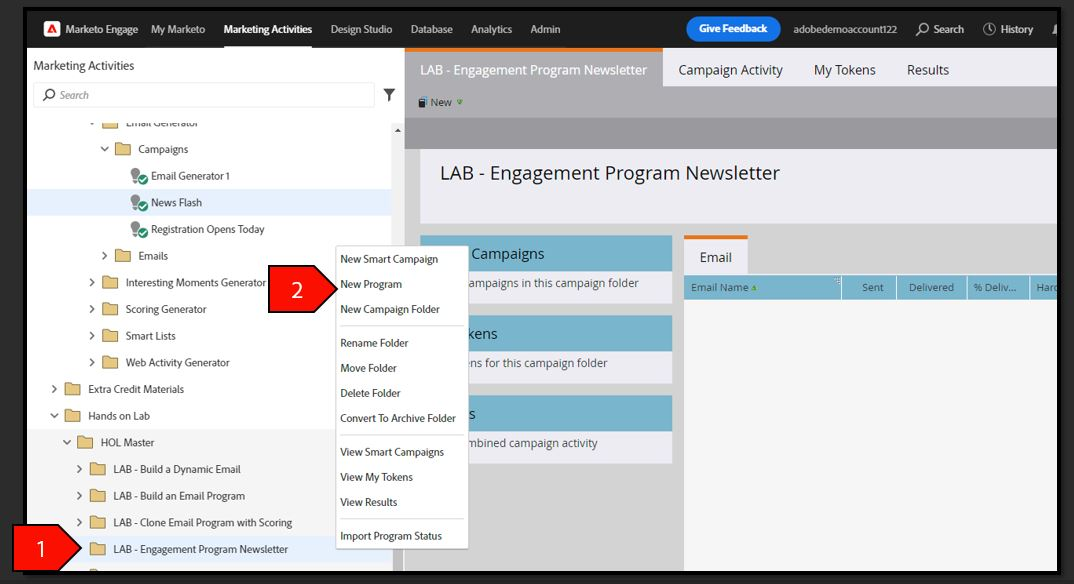
Task: Expand the Extra Credit Materials folder
Action: tap(54, 390)
